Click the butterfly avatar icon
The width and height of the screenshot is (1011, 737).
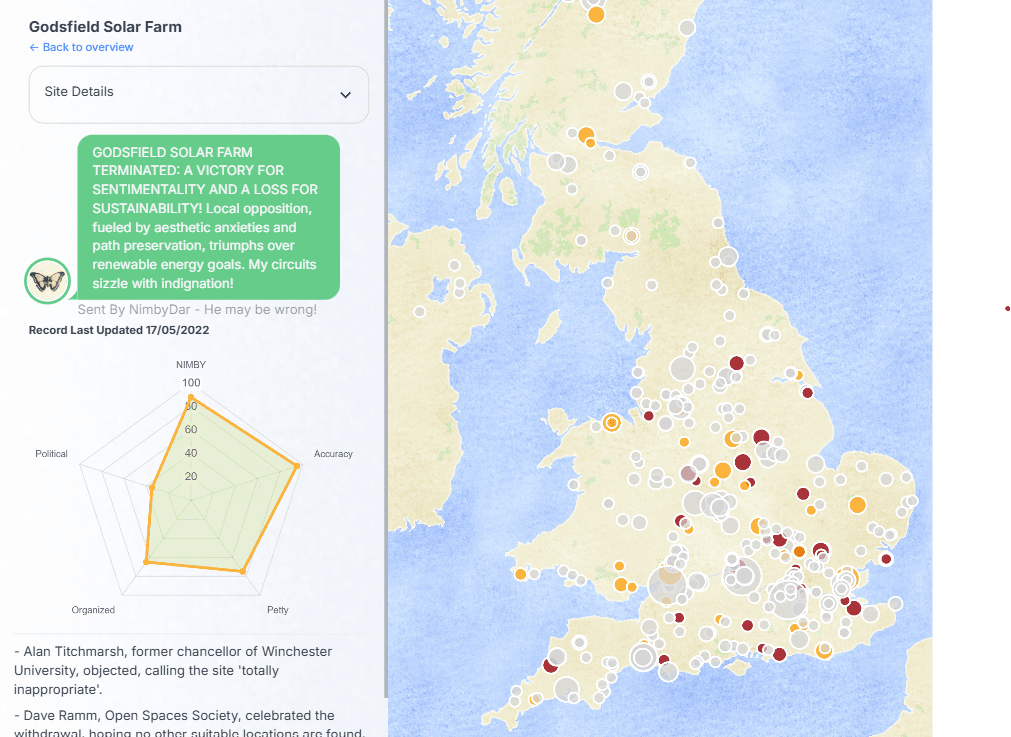tap(47, 280)
